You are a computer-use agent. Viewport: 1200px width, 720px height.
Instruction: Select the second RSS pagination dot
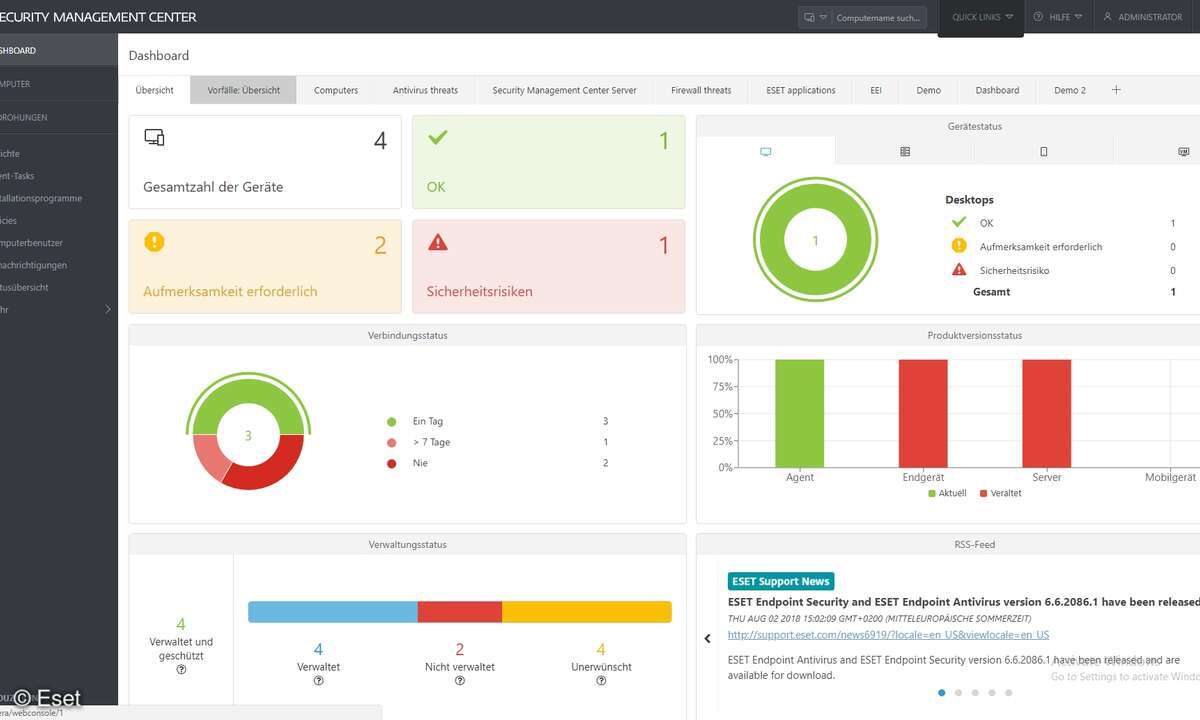(958, 692)
